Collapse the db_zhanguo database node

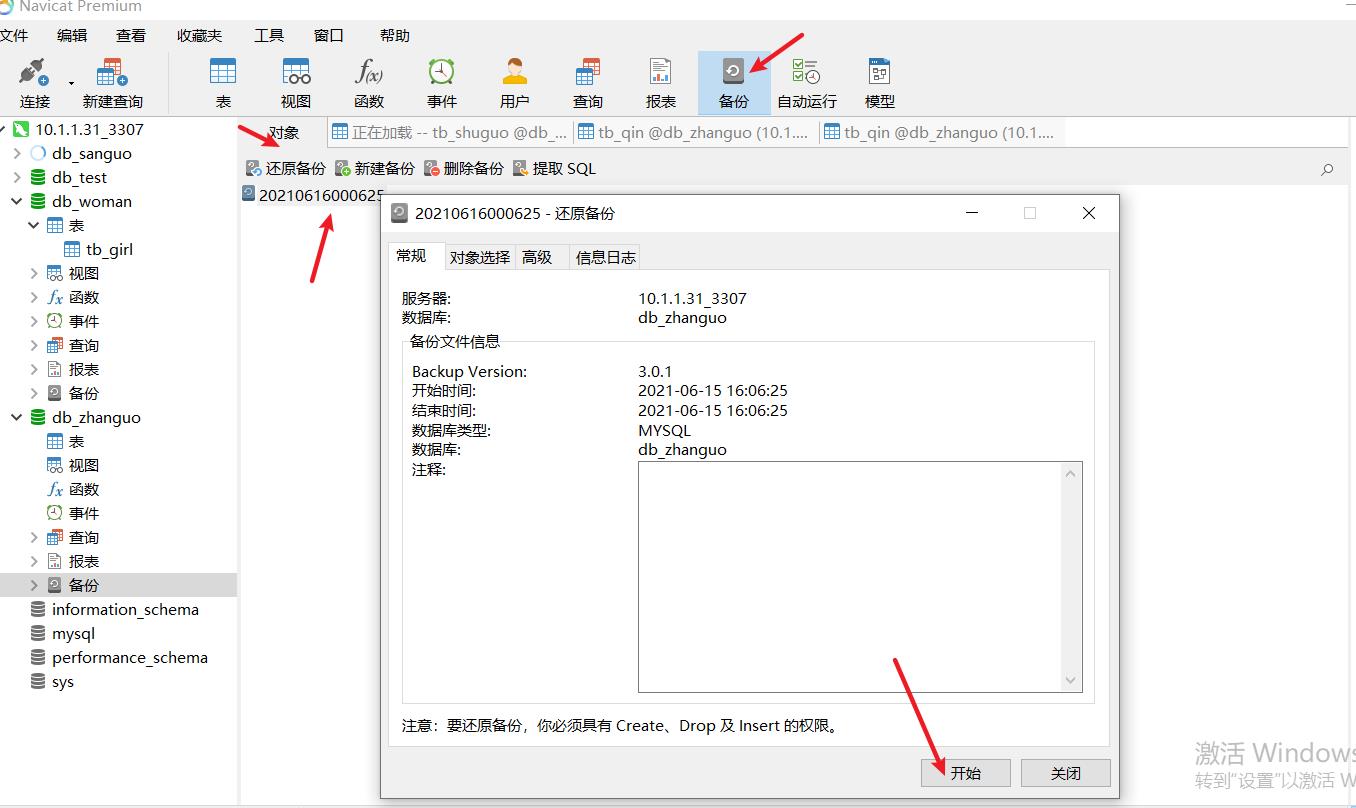[17, 417]
